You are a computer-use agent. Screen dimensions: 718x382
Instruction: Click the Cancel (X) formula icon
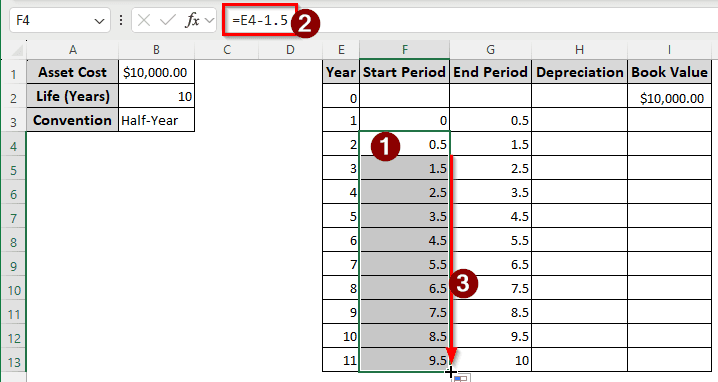coord(144,20)
